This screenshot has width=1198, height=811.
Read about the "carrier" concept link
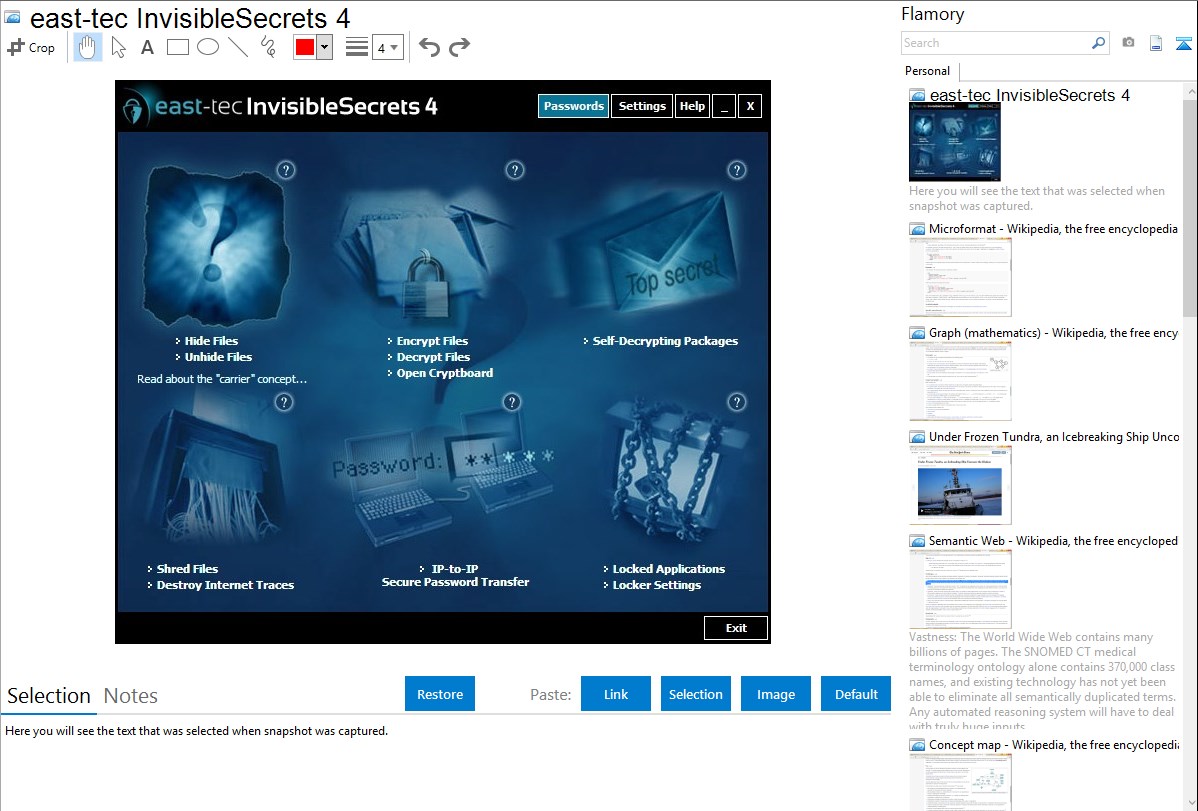point(222,379)
